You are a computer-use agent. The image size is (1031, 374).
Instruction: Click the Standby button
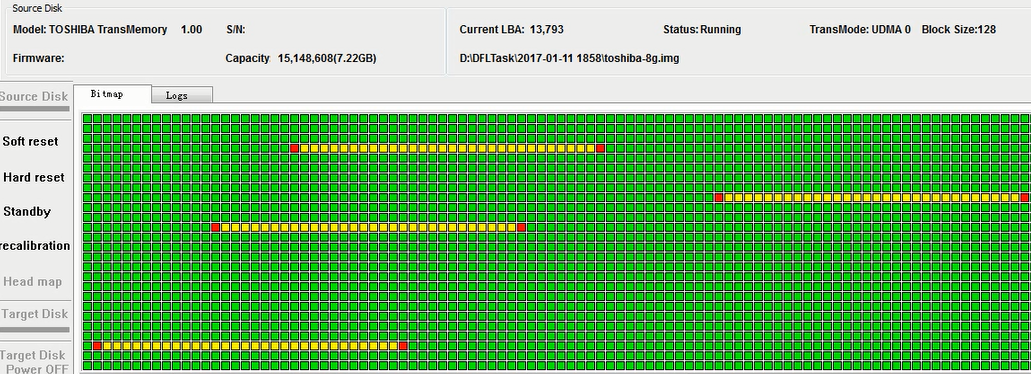[27, 212]
